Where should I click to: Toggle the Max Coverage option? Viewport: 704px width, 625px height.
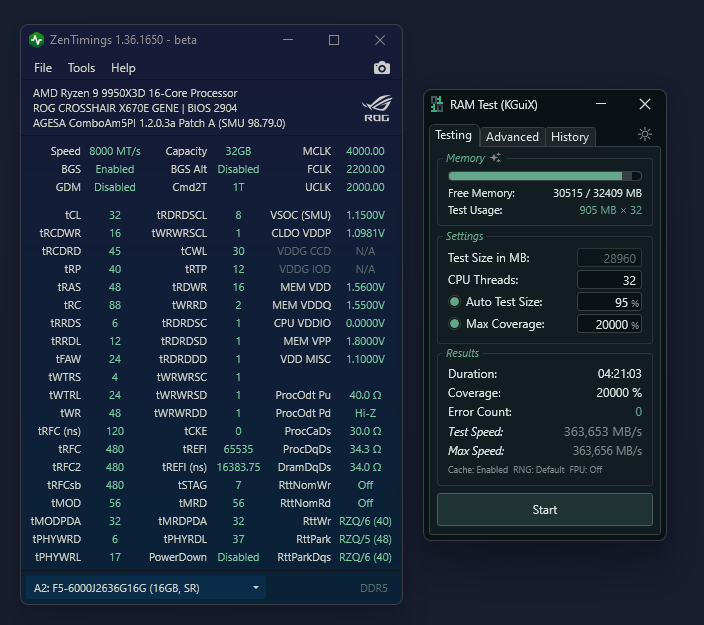(454, 324)
